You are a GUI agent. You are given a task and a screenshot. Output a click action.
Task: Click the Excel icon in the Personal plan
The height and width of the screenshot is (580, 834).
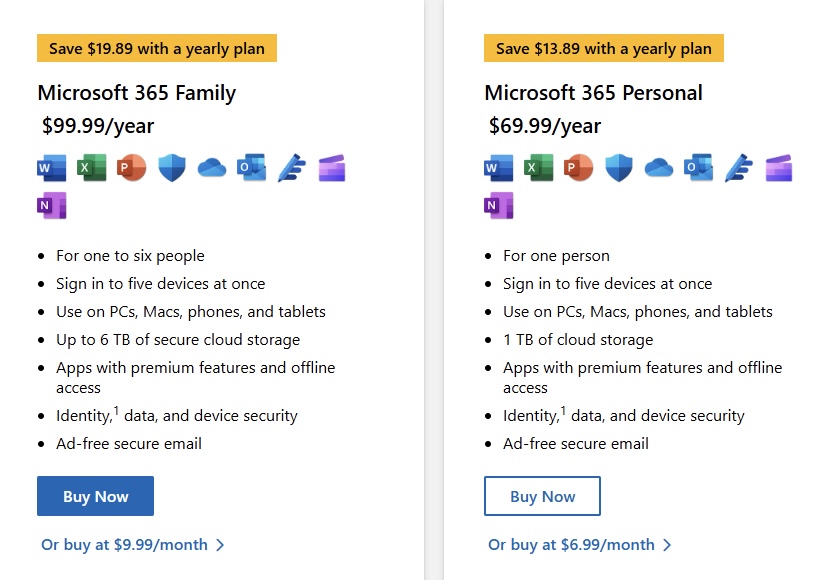pyautogui.click(x=538, y=168)
